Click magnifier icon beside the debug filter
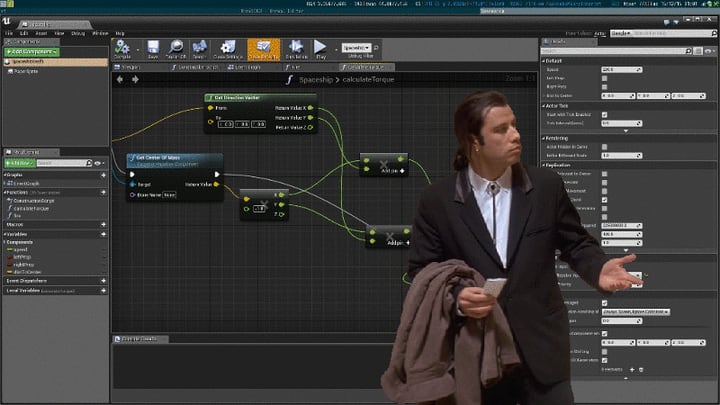720x405 pixels. tap(377, 47)
